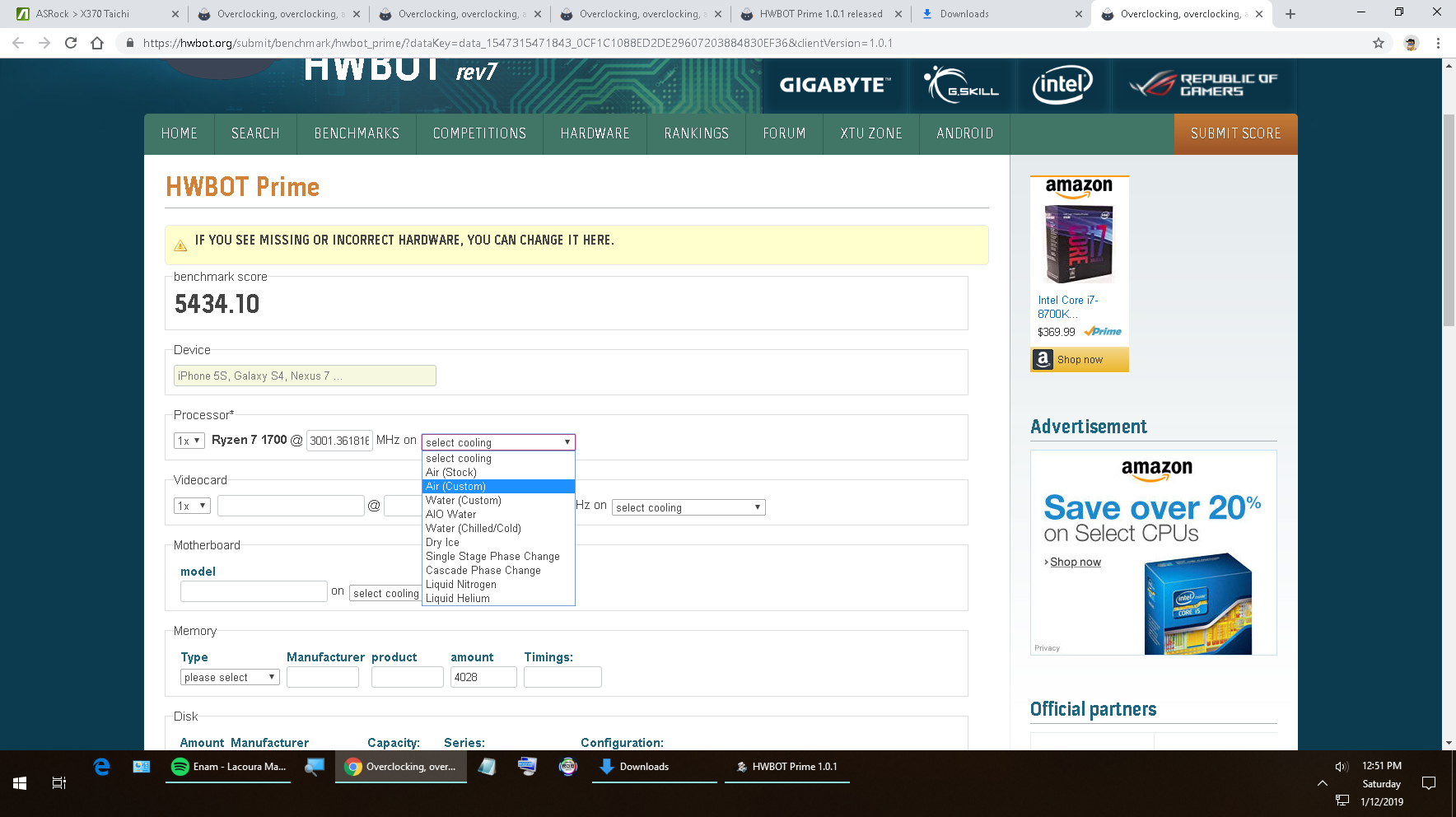Click the SUBMIT SCORE button
The width and height of the screenshot is (1456, 817).
tap(1235, 133)
